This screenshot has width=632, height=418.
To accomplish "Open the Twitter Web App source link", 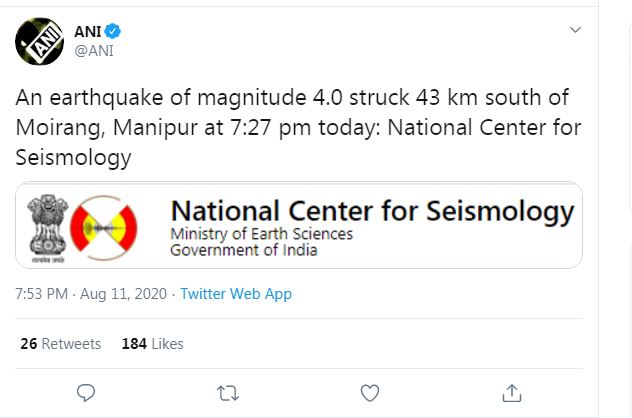I will point(236,294).
